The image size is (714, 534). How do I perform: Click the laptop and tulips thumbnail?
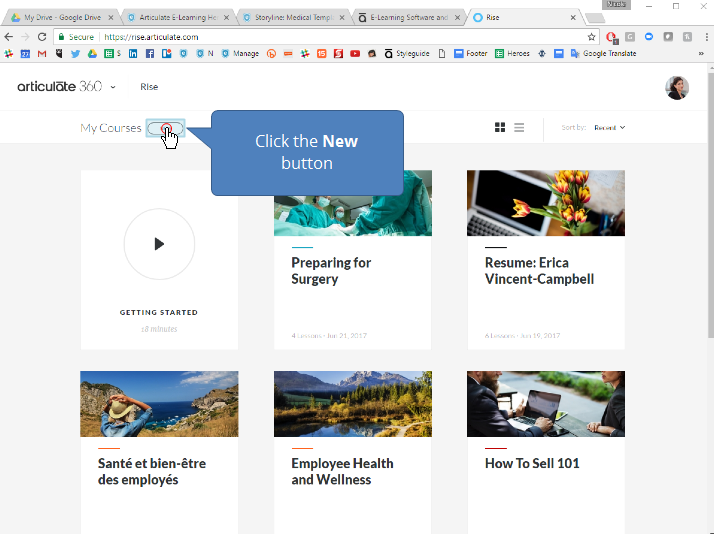[546, 203]
